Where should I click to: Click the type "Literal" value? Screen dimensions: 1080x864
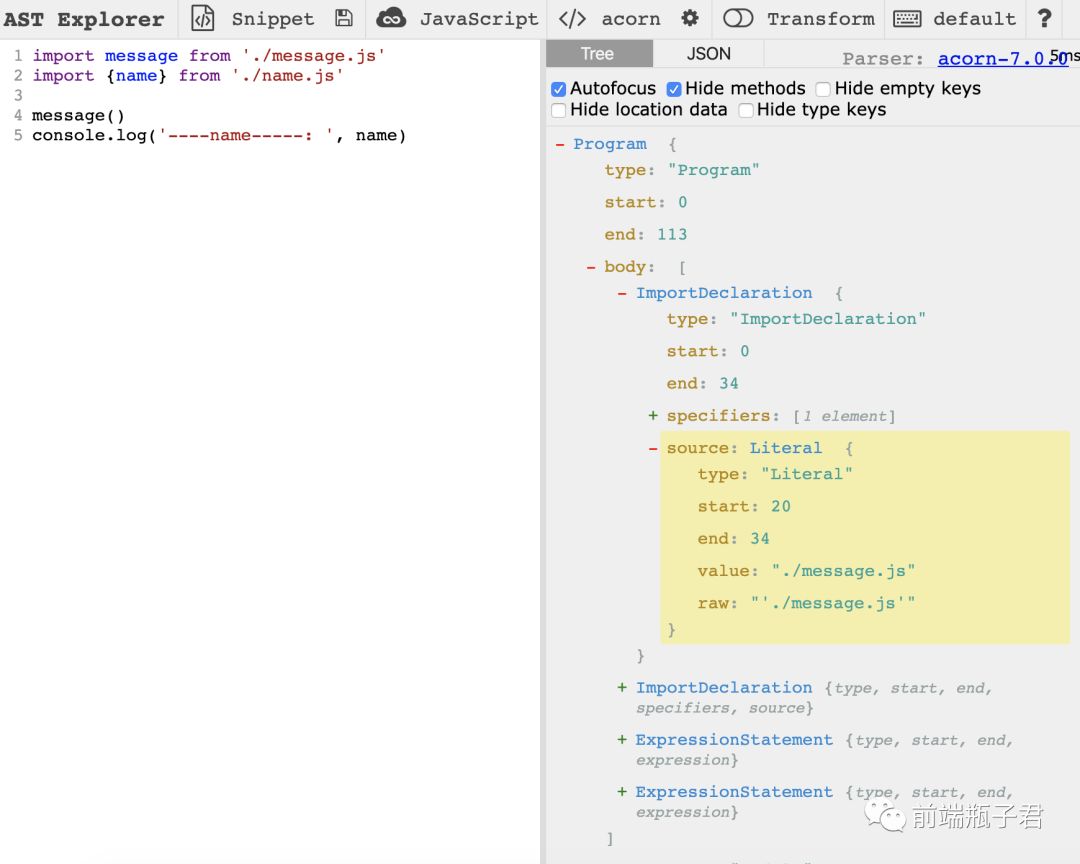[807, 474]
